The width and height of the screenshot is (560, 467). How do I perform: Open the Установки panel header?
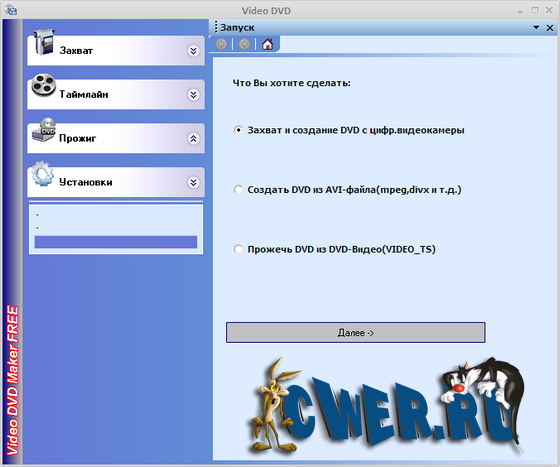click(x=116, y=182)
